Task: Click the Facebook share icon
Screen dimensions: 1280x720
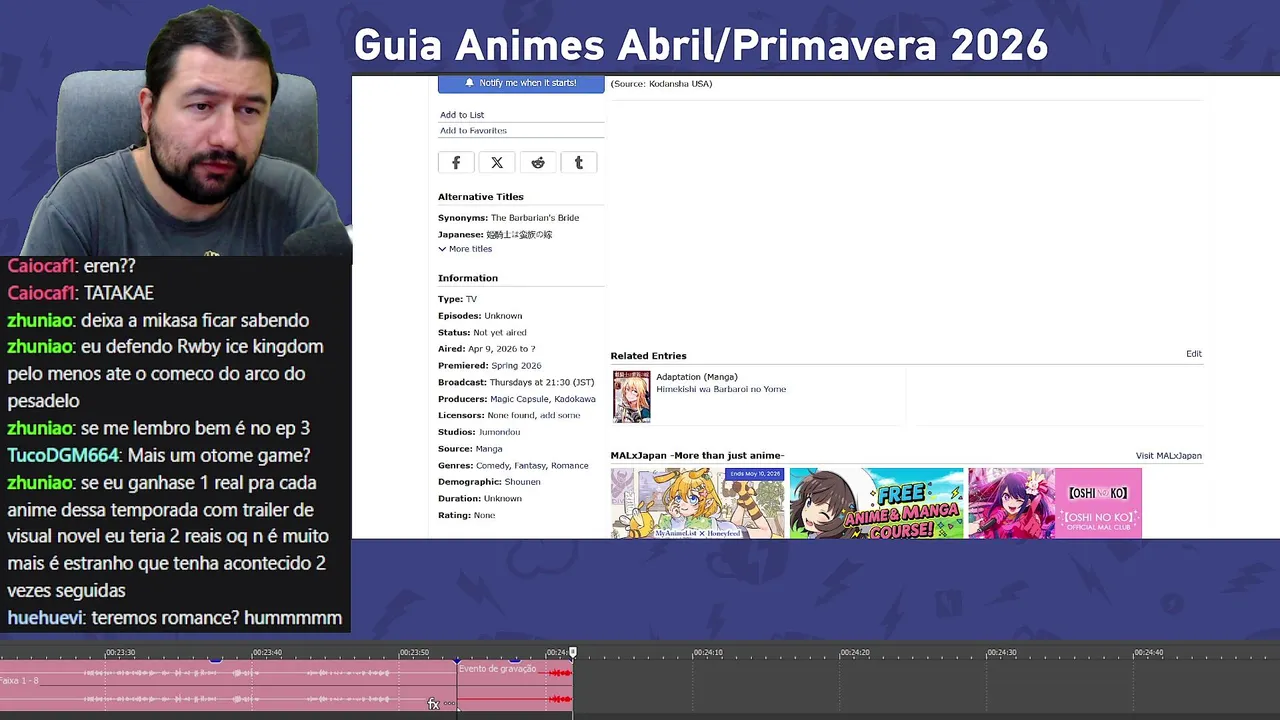Action: pos(456,163)
